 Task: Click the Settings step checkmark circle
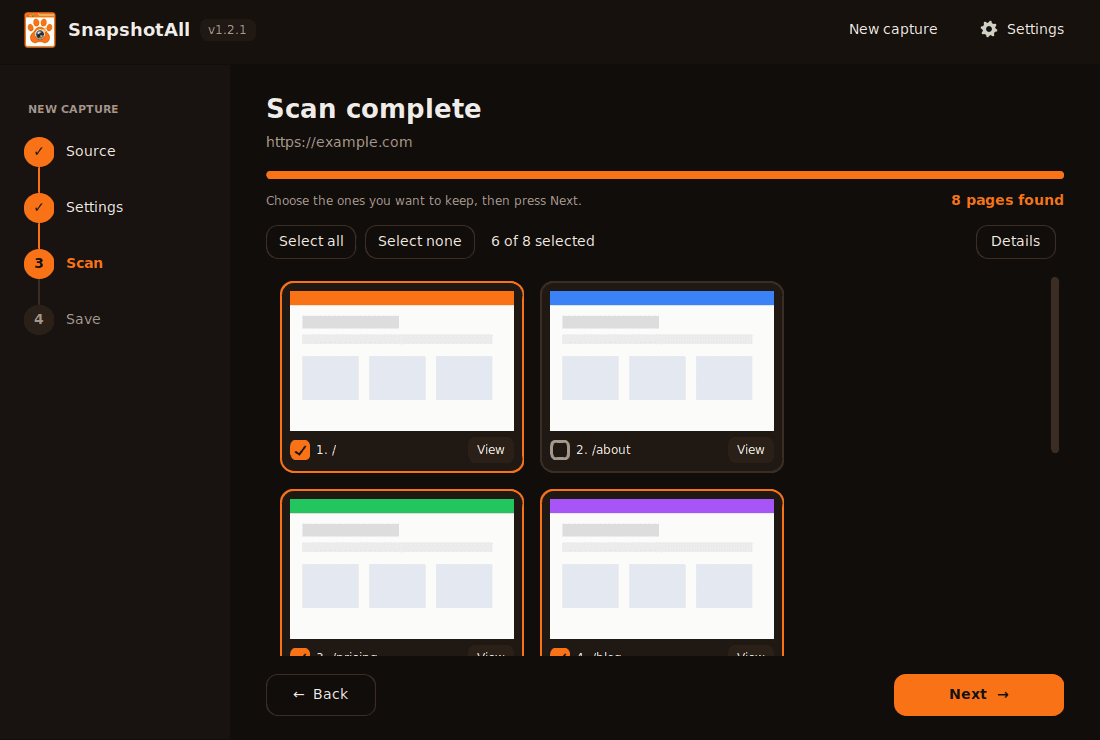39,208
